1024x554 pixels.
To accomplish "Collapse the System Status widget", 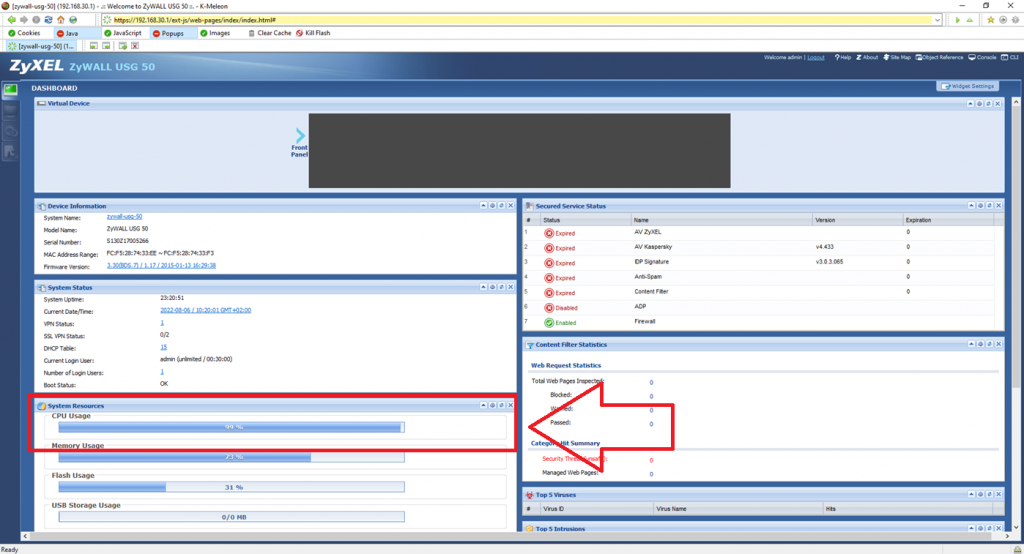I will tap(483, 287).
